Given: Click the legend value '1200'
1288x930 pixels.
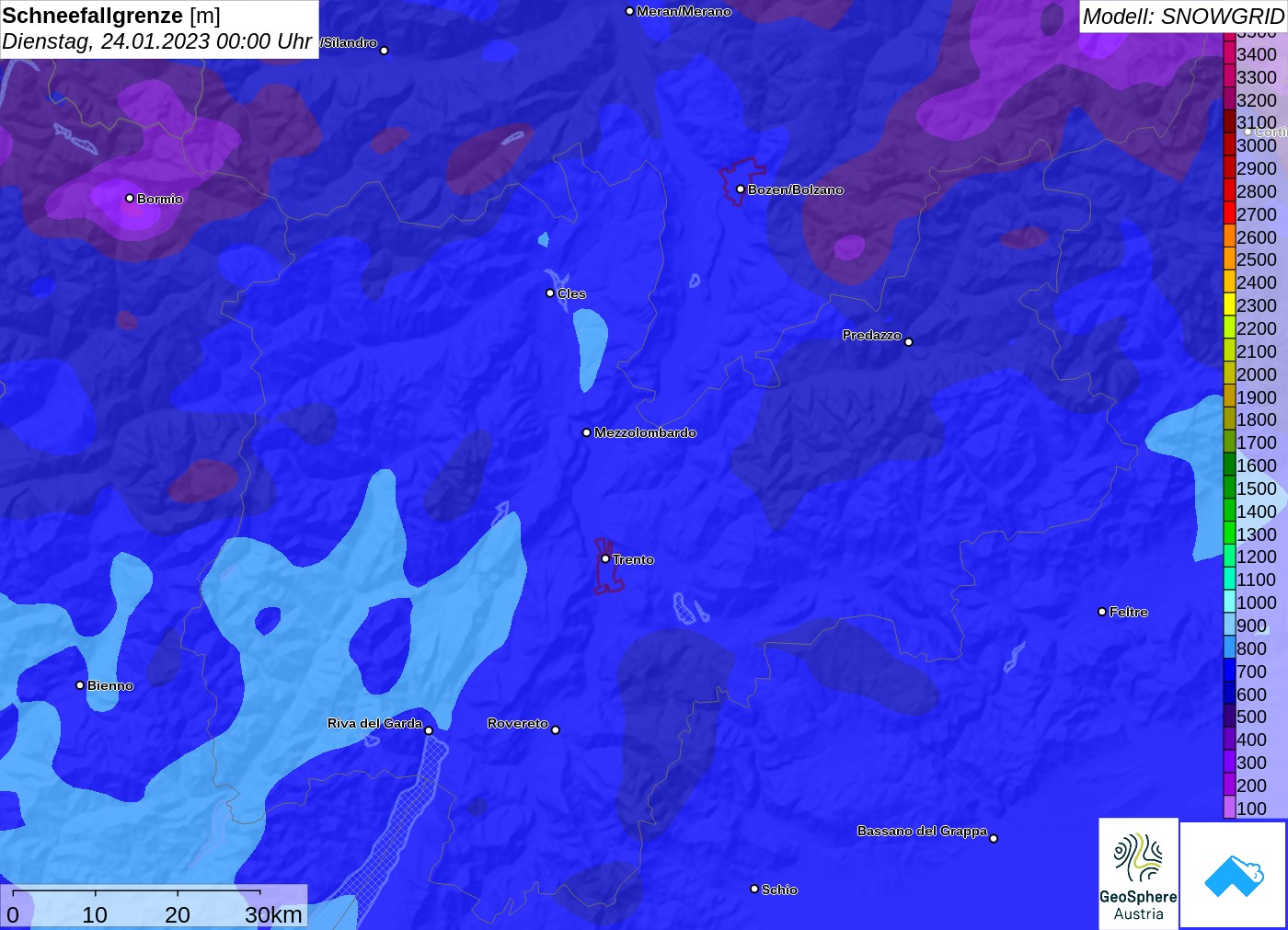Looking at the screenshot, I should coord(1257,557).
